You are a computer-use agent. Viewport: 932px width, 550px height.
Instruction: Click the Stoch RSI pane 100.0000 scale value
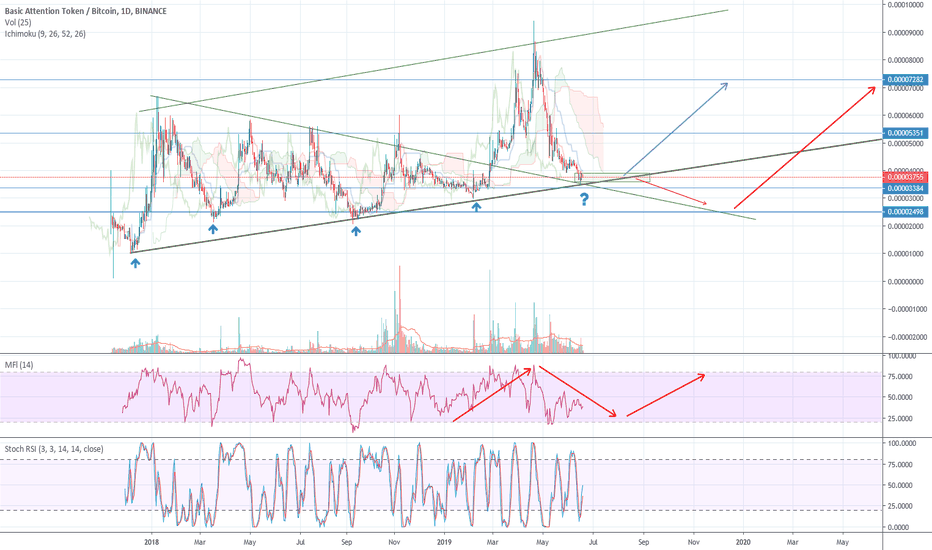pos(902,444)
